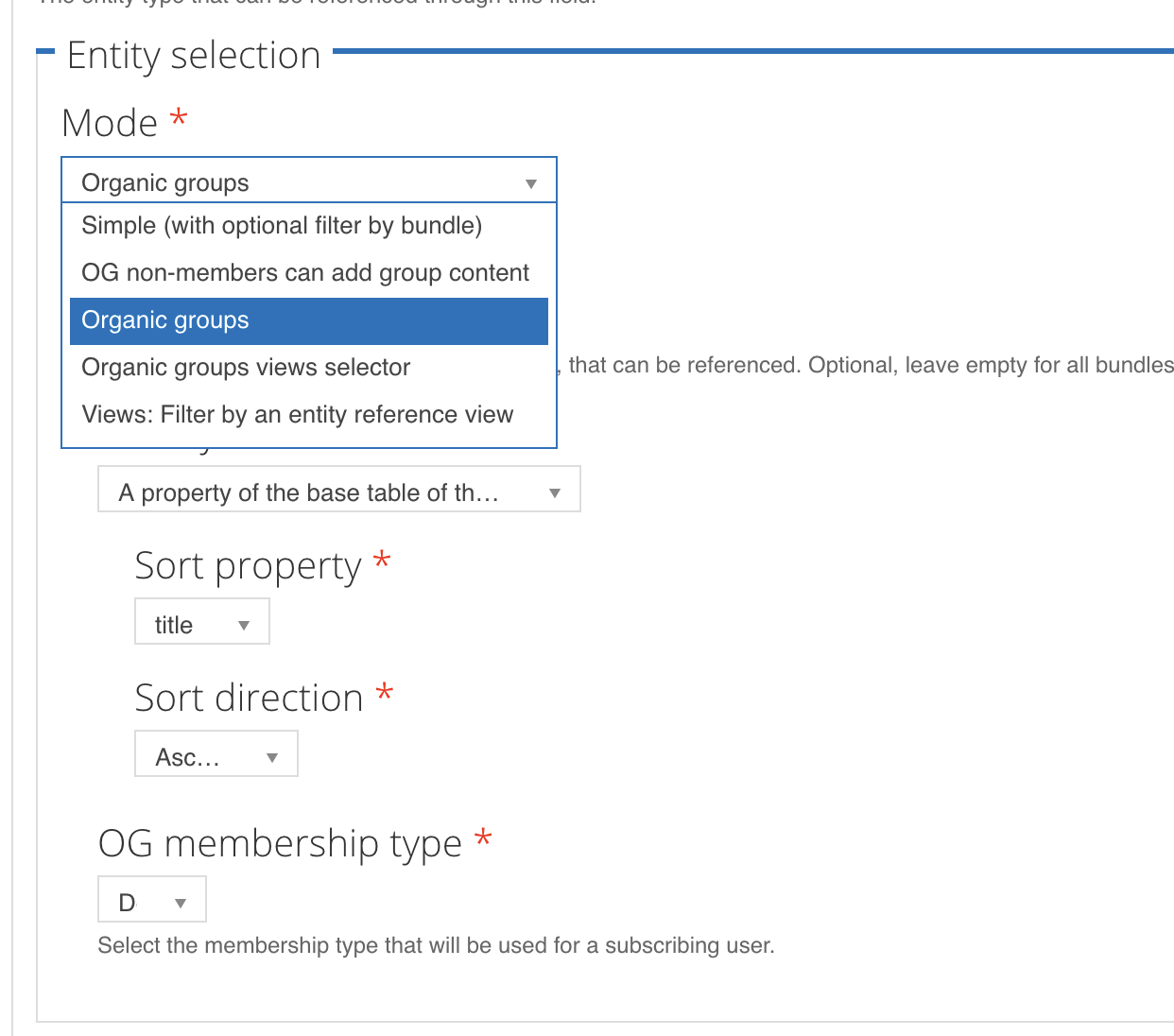Screen dimensions: 1174x1036
Task: Click the "OG membership type" label
Action: (280, 843)
